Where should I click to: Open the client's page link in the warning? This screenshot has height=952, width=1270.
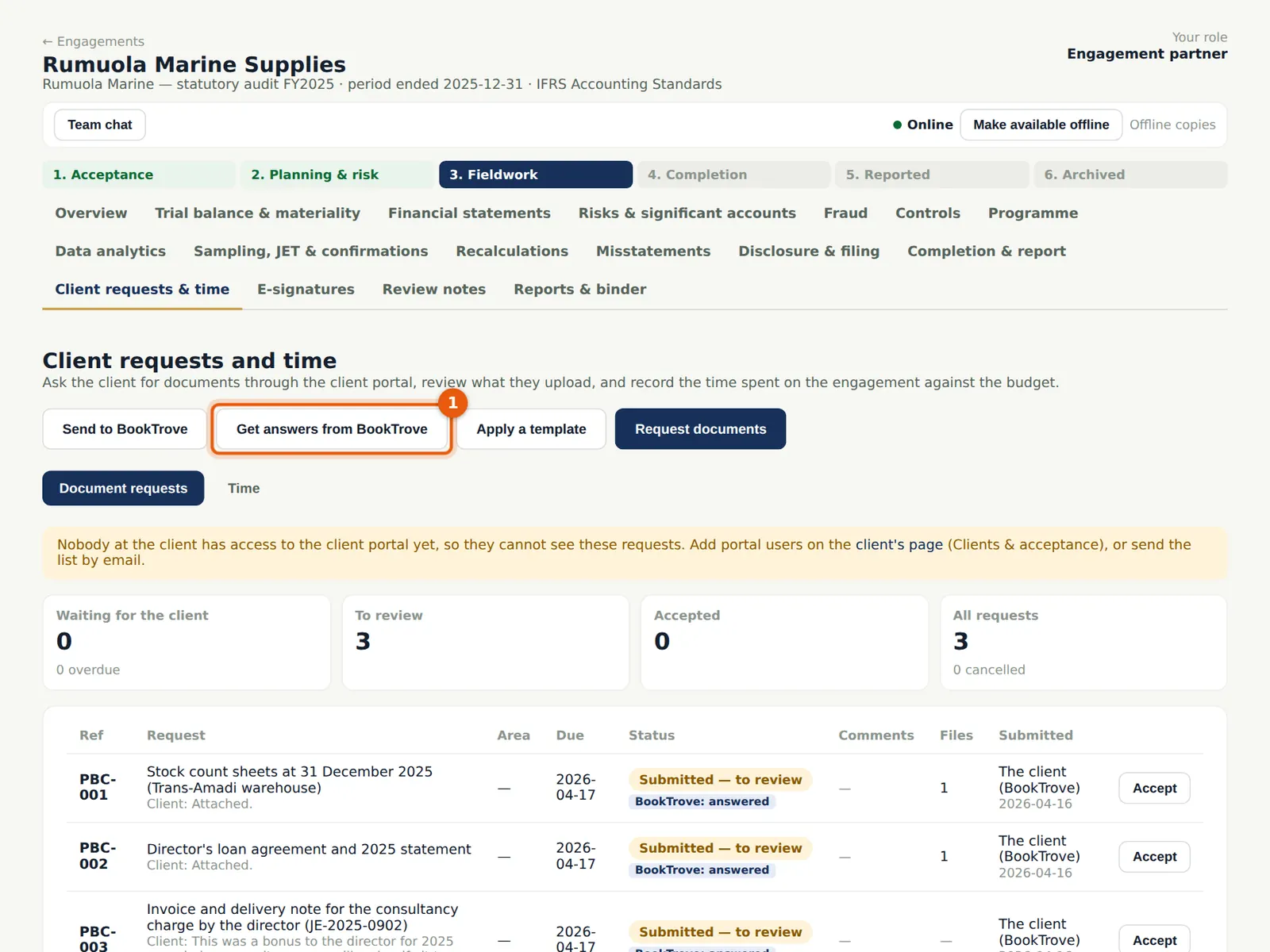click(899, 544)
